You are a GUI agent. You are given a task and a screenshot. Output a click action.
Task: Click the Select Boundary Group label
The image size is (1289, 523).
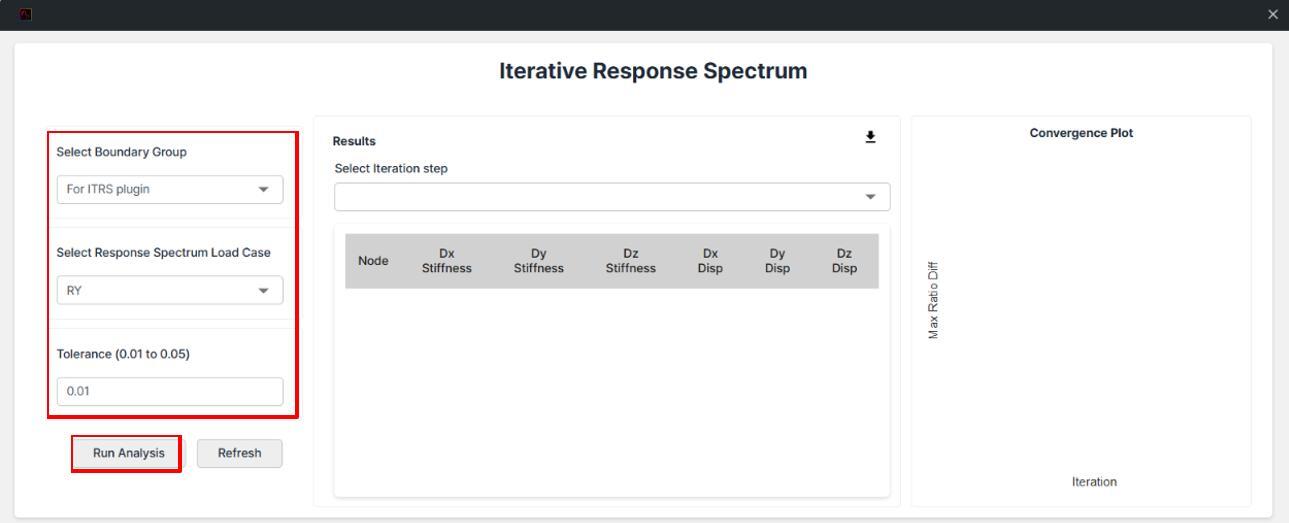121,152
